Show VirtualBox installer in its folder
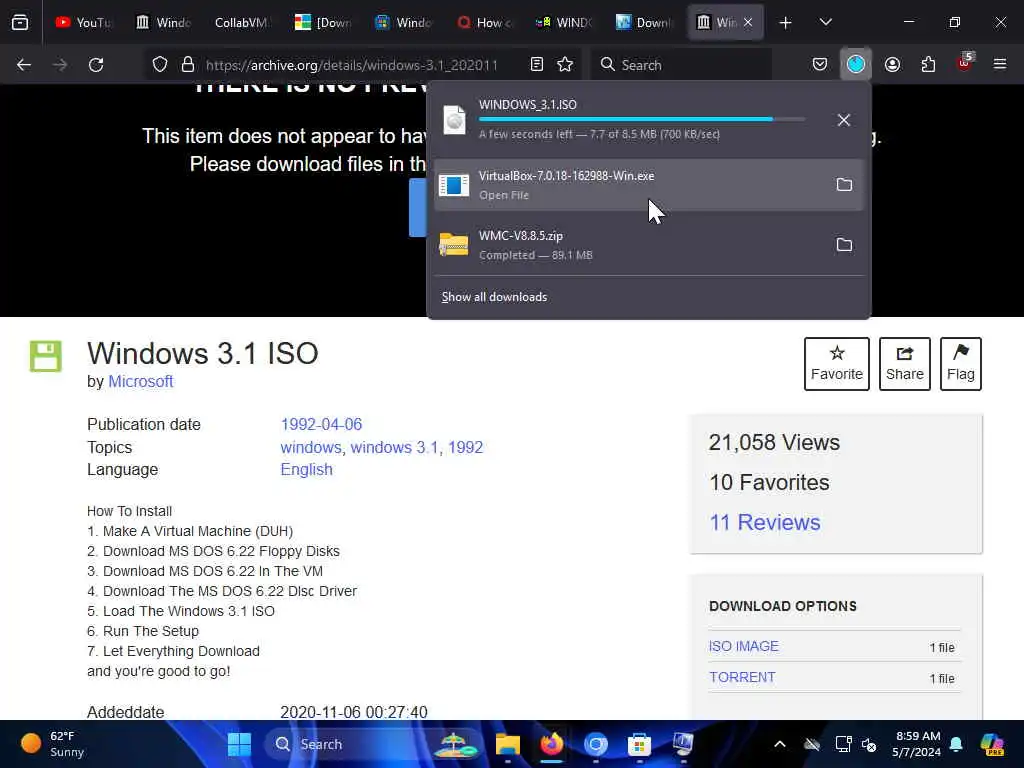This screenshot has height=768, width=1024. click(x=844, y=185)
